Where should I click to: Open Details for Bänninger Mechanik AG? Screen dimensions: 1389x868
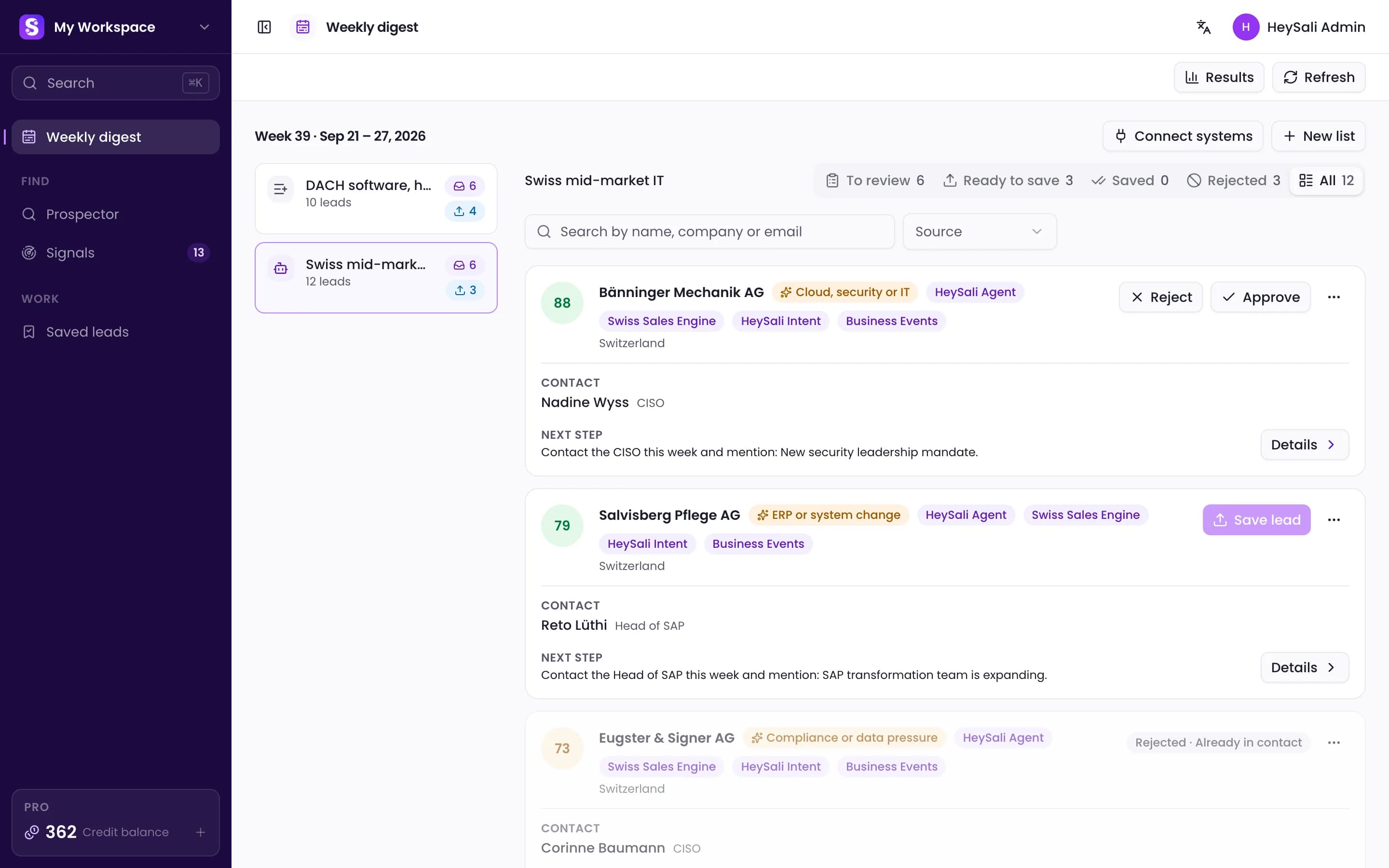click(1304, 445)
